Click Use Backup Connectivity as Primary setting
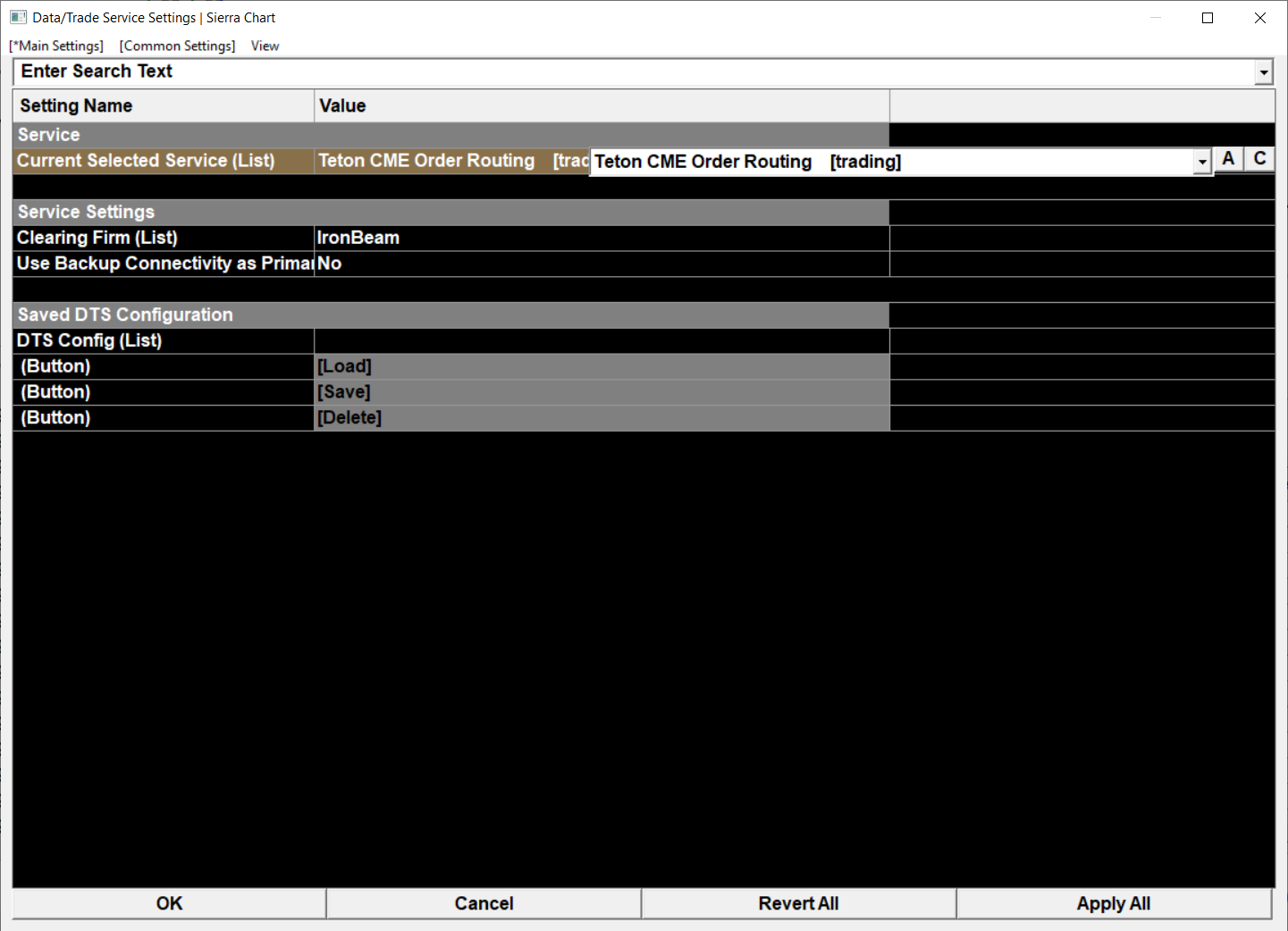This screenshot has width=1288, height=931. 164,264
